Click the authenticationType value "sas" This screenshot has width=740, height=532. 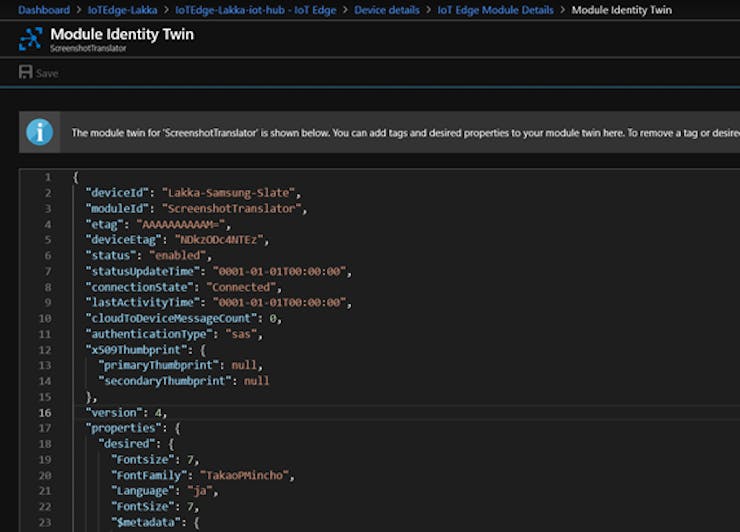coord(241,334)
